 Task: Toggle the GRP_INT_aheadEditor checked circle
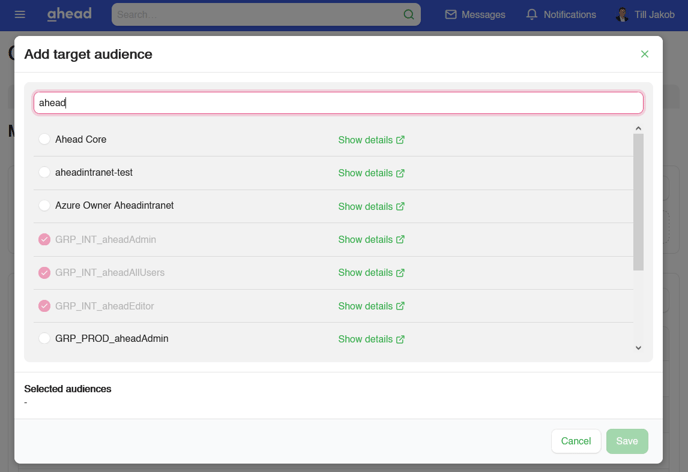[44, 306]
